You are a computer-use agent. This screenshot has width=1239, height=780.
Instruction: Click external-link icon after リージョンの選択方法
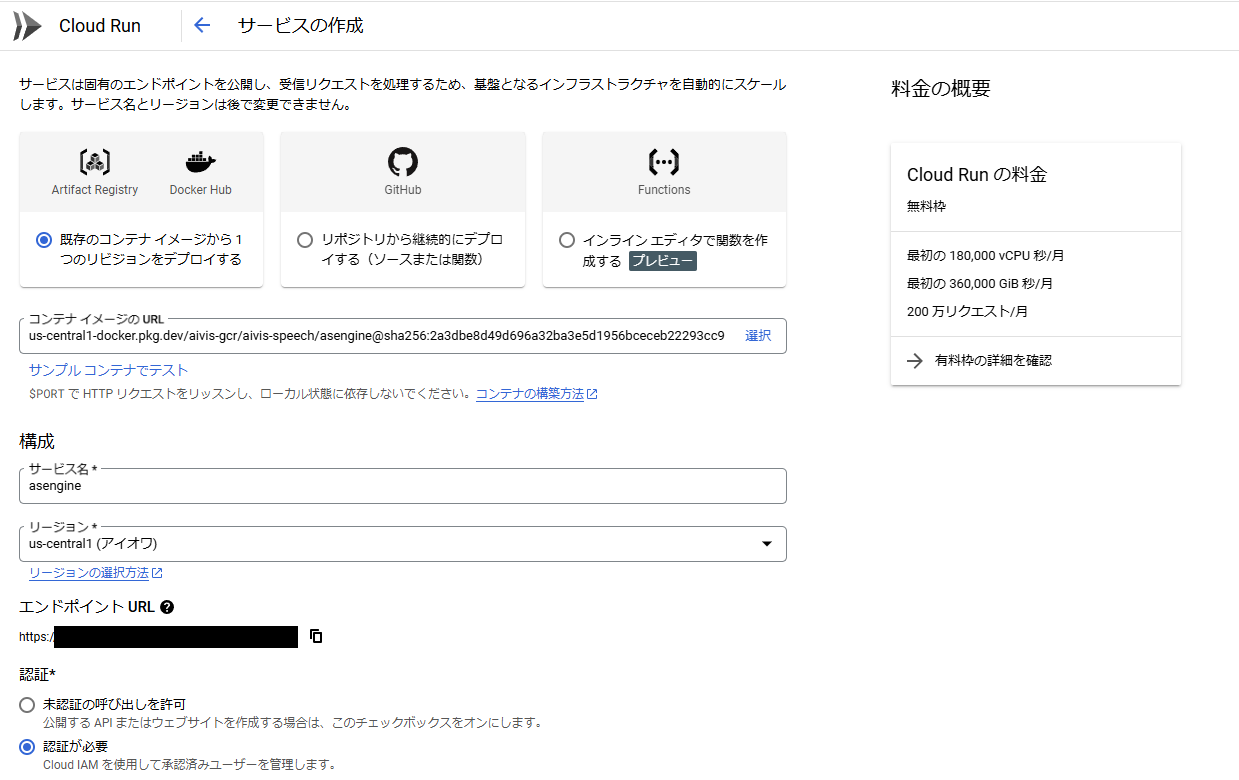tap(157, 573)
